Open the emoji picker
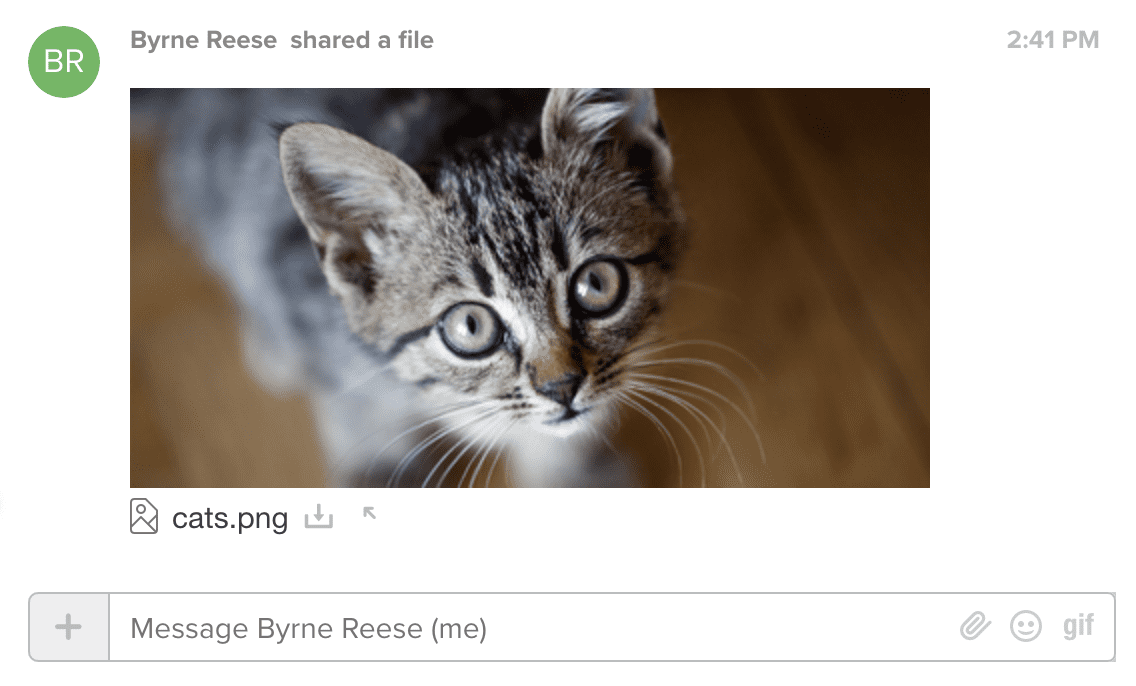Viewport: 1136px width, 686px height. coord(1025,627)
